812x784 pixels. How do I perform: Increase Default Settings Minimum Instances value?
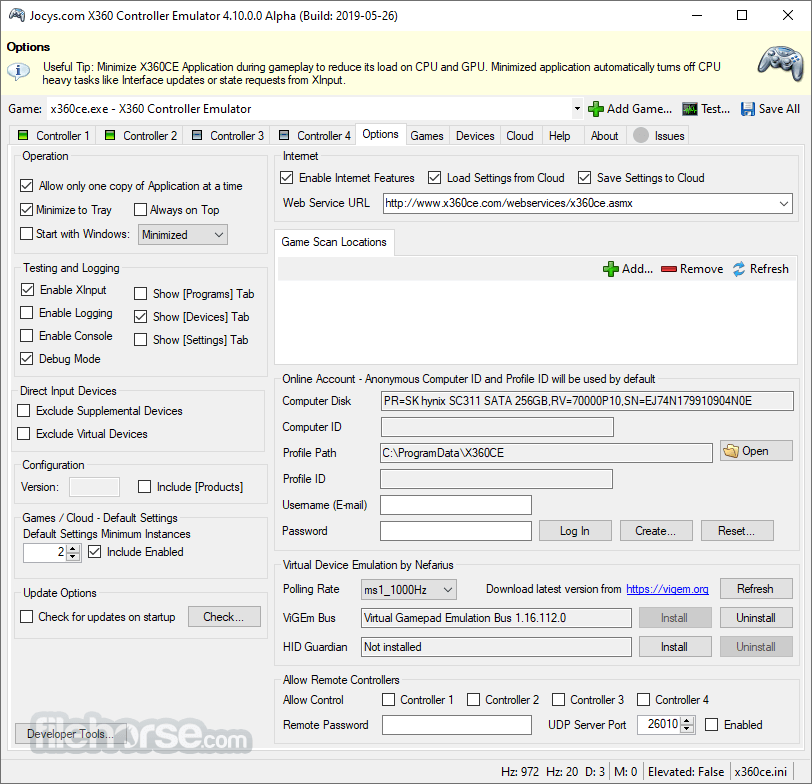point(73,548)
